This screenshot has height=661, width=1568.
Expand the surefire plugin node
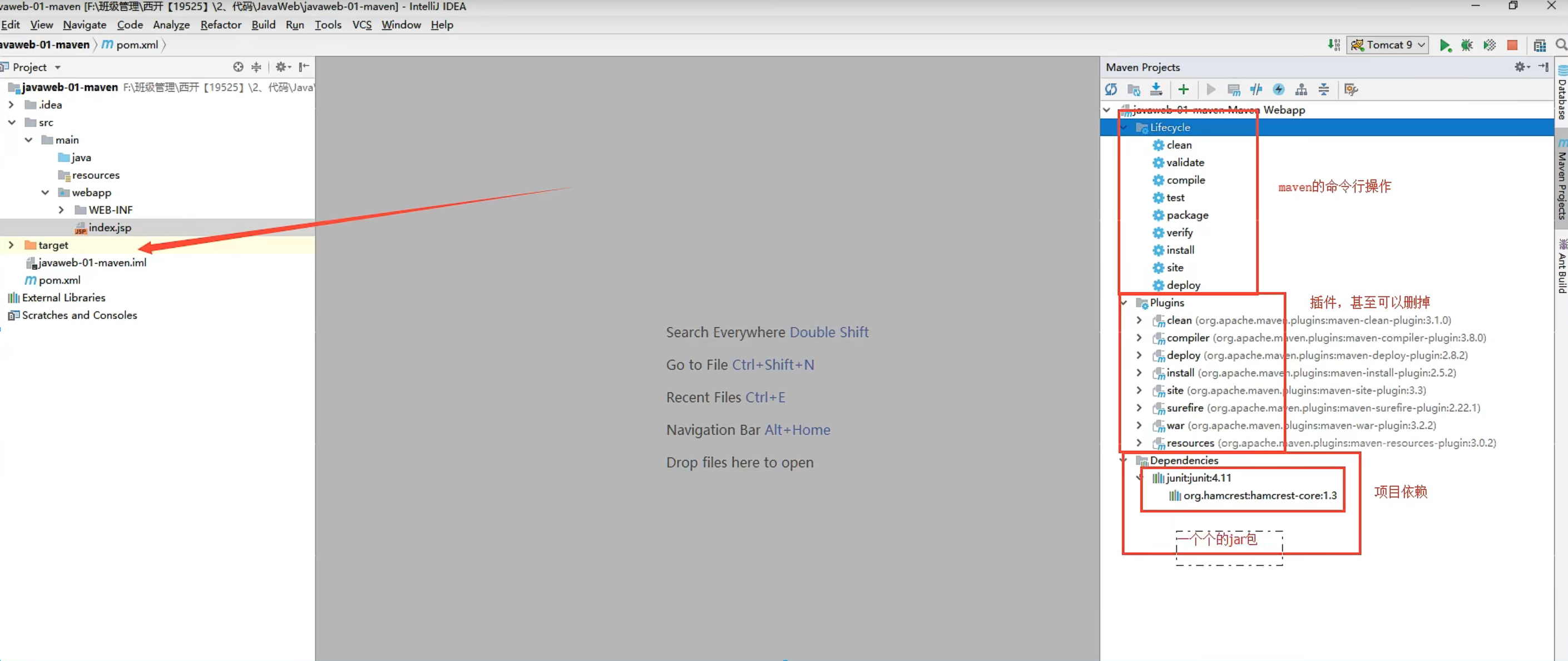(x=1139, y=408)
